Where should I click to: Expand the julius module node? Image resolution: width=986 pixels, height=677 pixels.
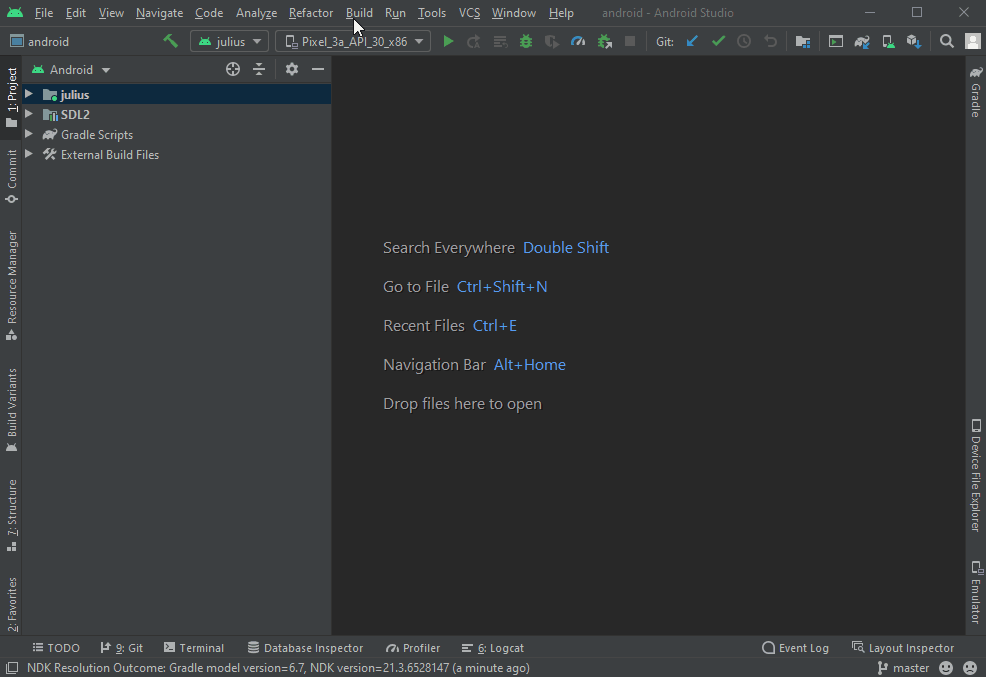click(29, 94)
